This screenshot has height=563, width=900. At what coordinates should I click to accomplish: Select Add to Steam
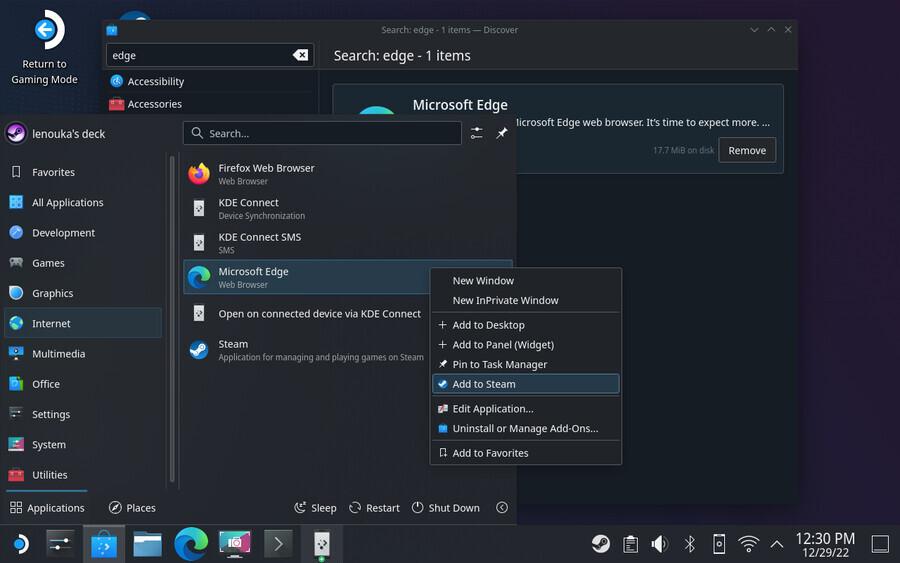526,384
